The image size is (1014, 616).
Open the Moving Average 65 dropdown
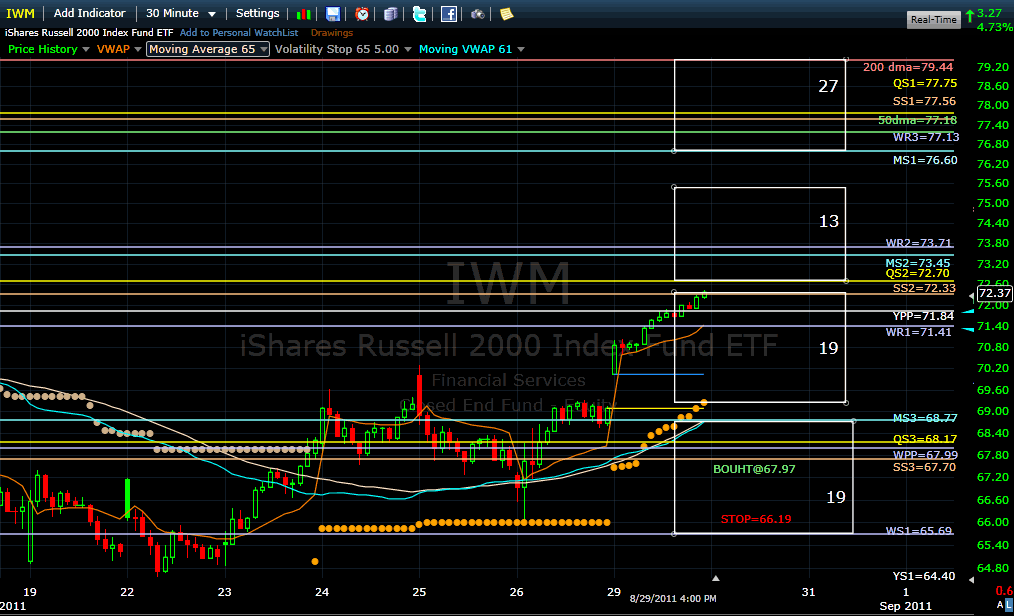[208, 49]
